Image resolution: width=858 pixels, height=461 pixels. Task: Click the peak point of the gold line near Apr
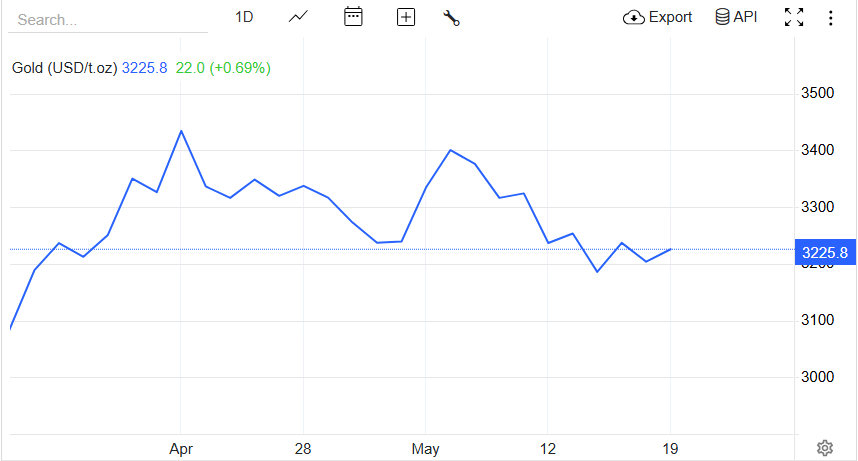pyautogui.click(x=181, y=131)
